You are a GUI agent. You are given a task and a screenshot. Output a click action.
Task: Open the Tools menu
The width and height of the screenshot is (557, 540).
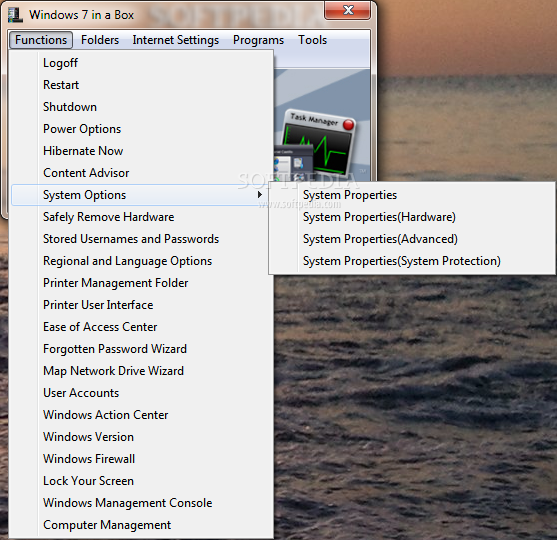click(312, 40)
